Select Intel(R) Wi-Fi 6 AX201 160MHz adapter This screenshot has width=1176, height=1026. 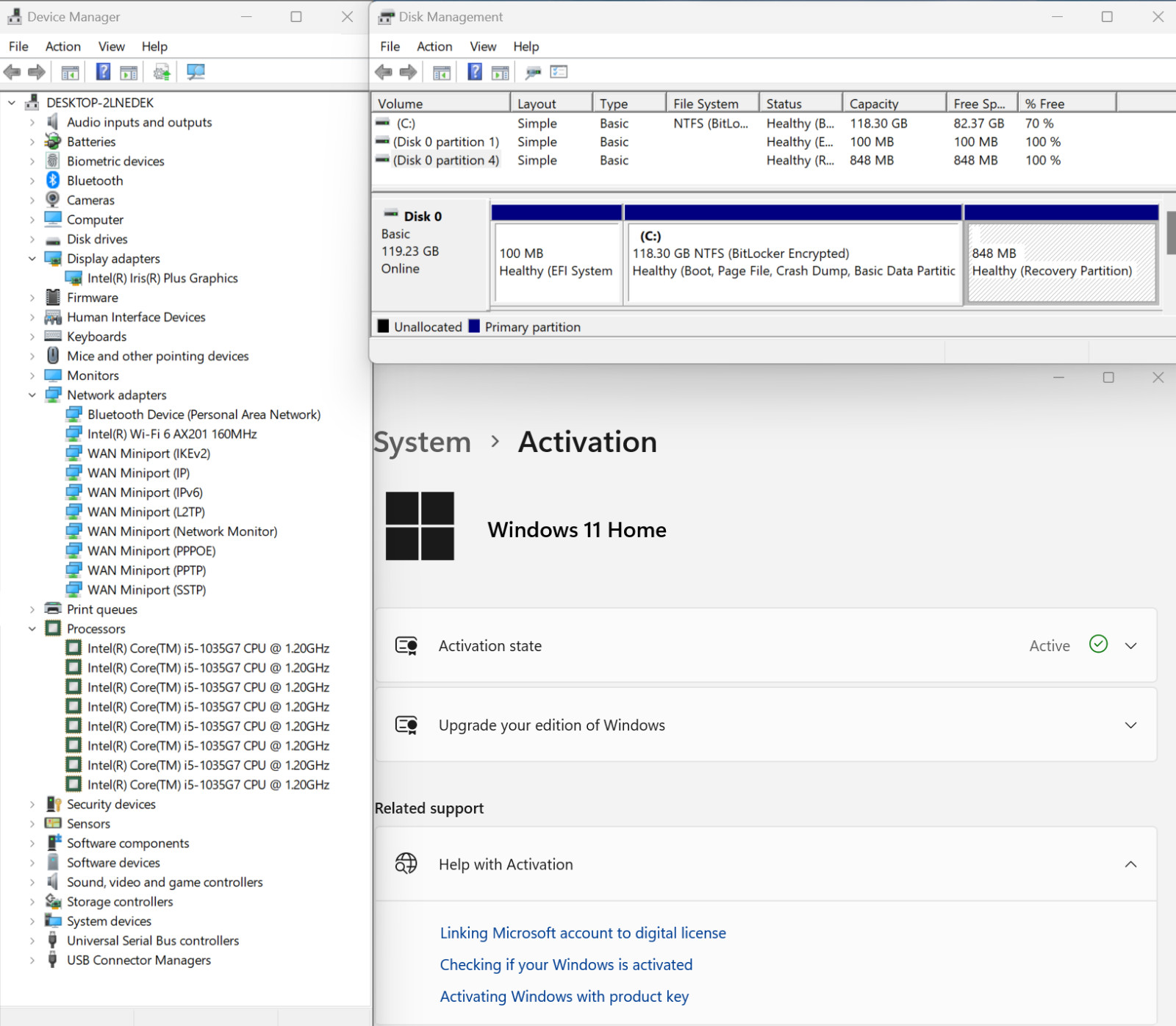(x=172, y=434)
